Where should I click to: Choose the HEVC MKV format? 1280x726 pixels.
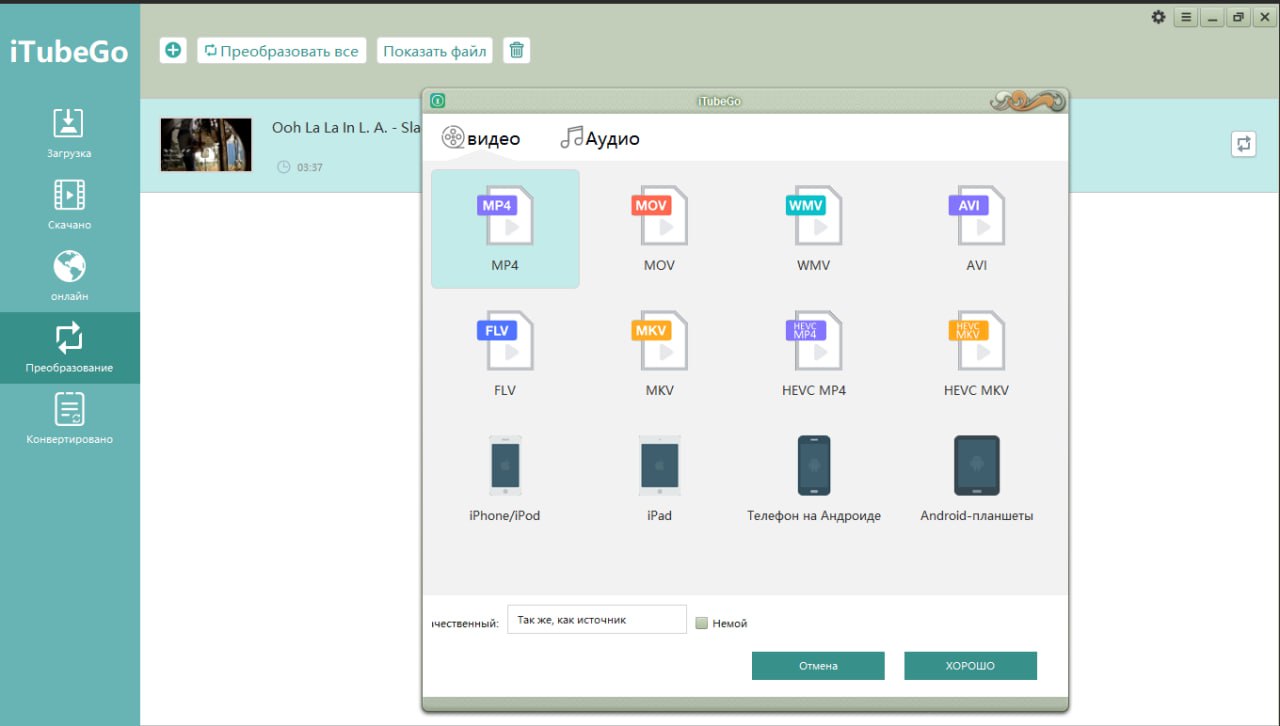(x=976, y=354)
